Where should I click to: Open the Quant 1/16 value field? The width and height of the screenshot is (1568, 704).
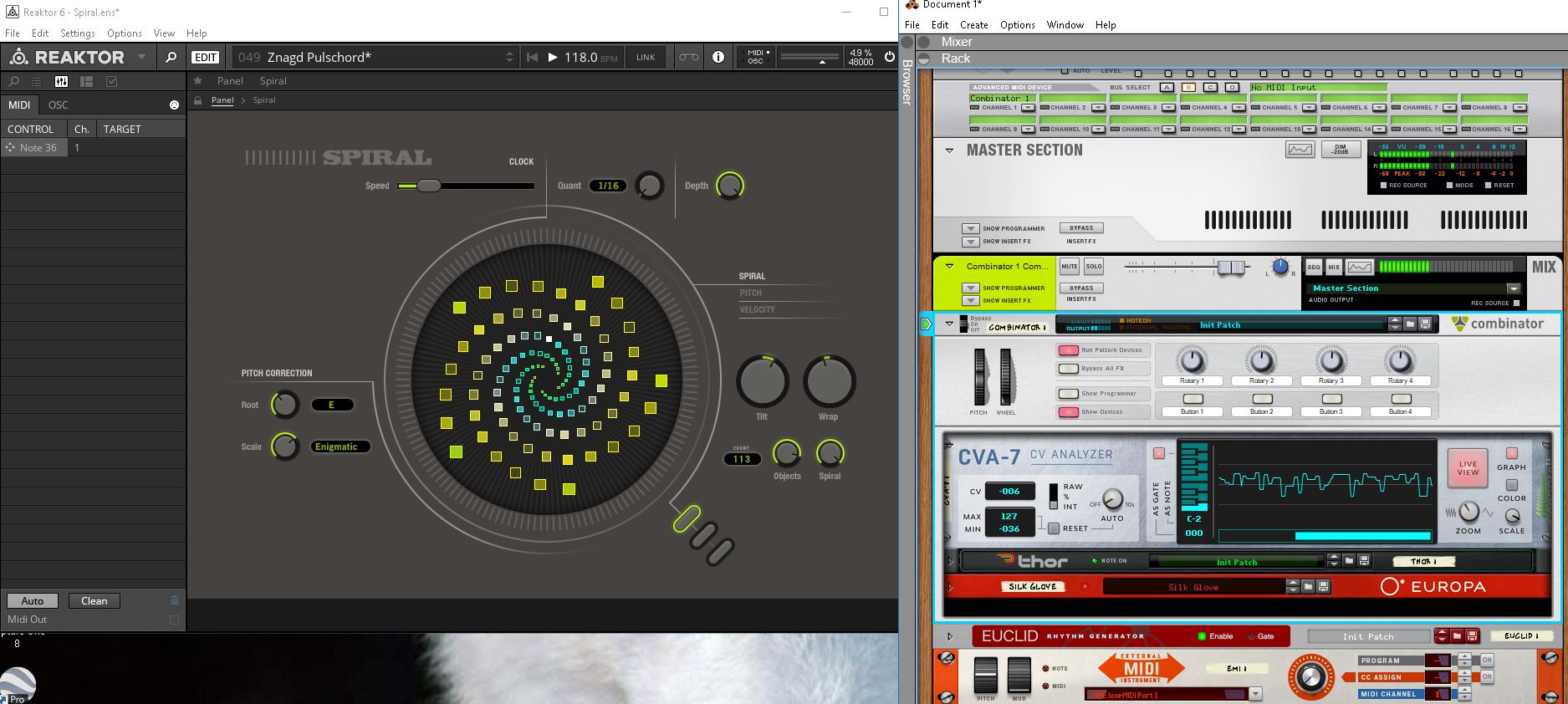[x=609, y=186]
